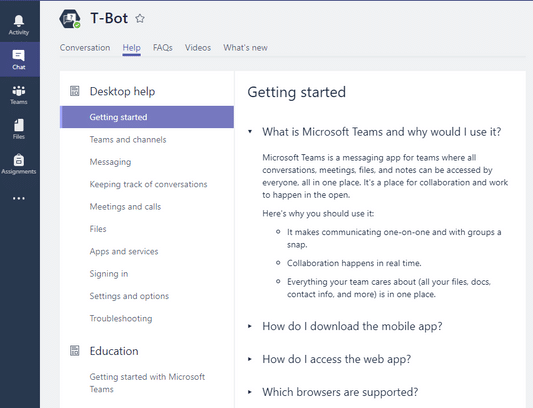Open the FAQs tab

[162, 48]
